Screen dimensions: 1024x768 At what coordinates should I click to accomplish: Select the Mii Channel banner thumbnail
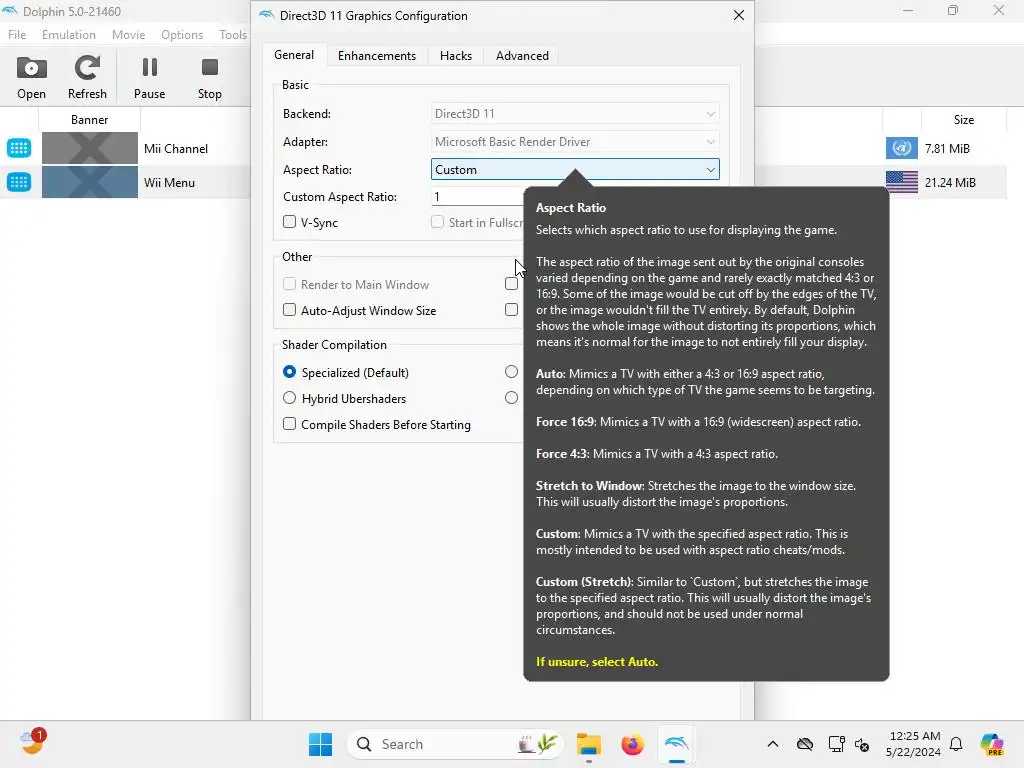(x=89, y=148)
